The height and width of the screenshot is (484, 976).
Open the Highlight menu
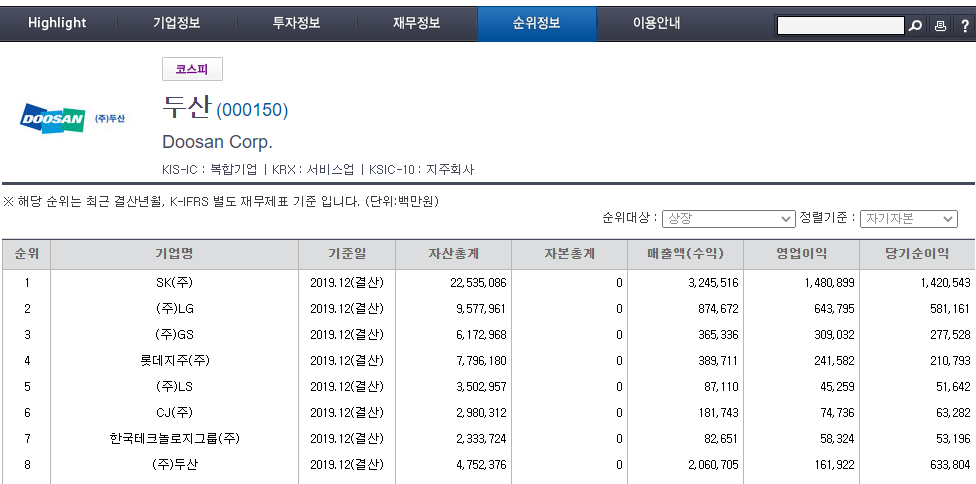(x=57, y=23)
